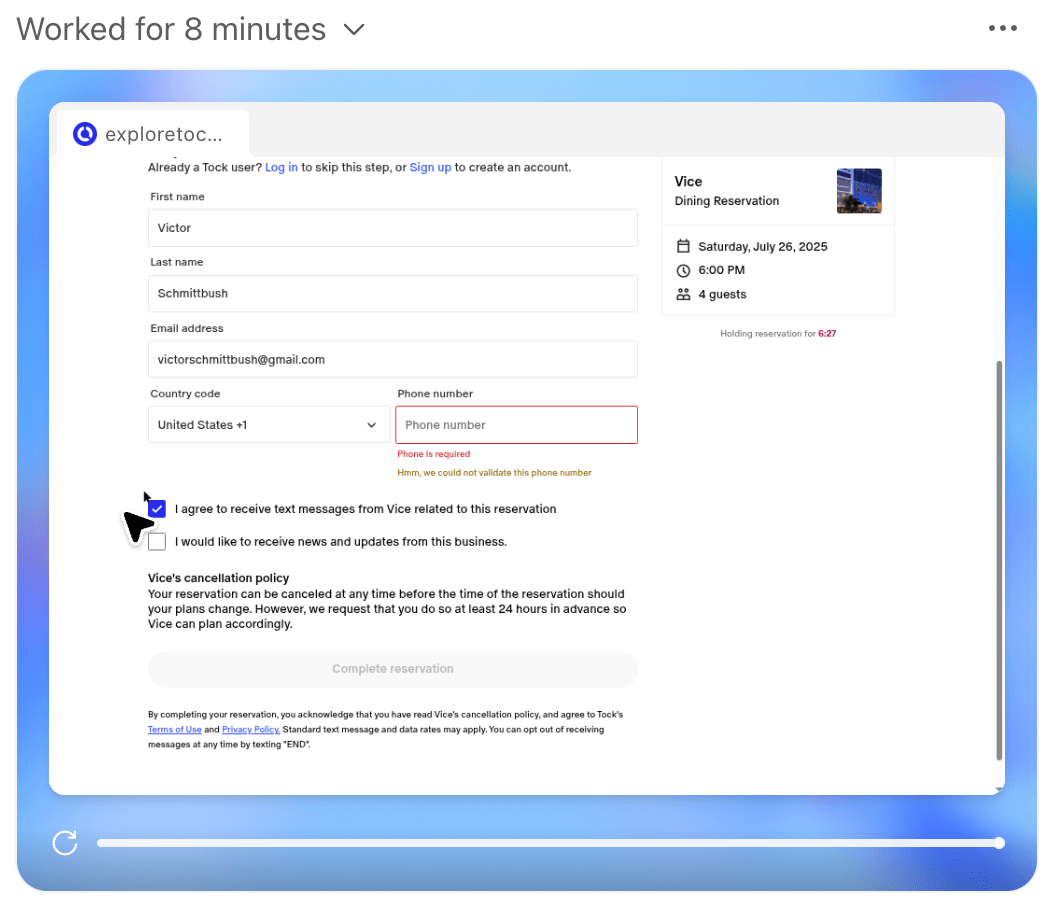Click the 4 guests text
Image resolution: width=1050 pixels, height=906 pixels.
tap(722, 294)
